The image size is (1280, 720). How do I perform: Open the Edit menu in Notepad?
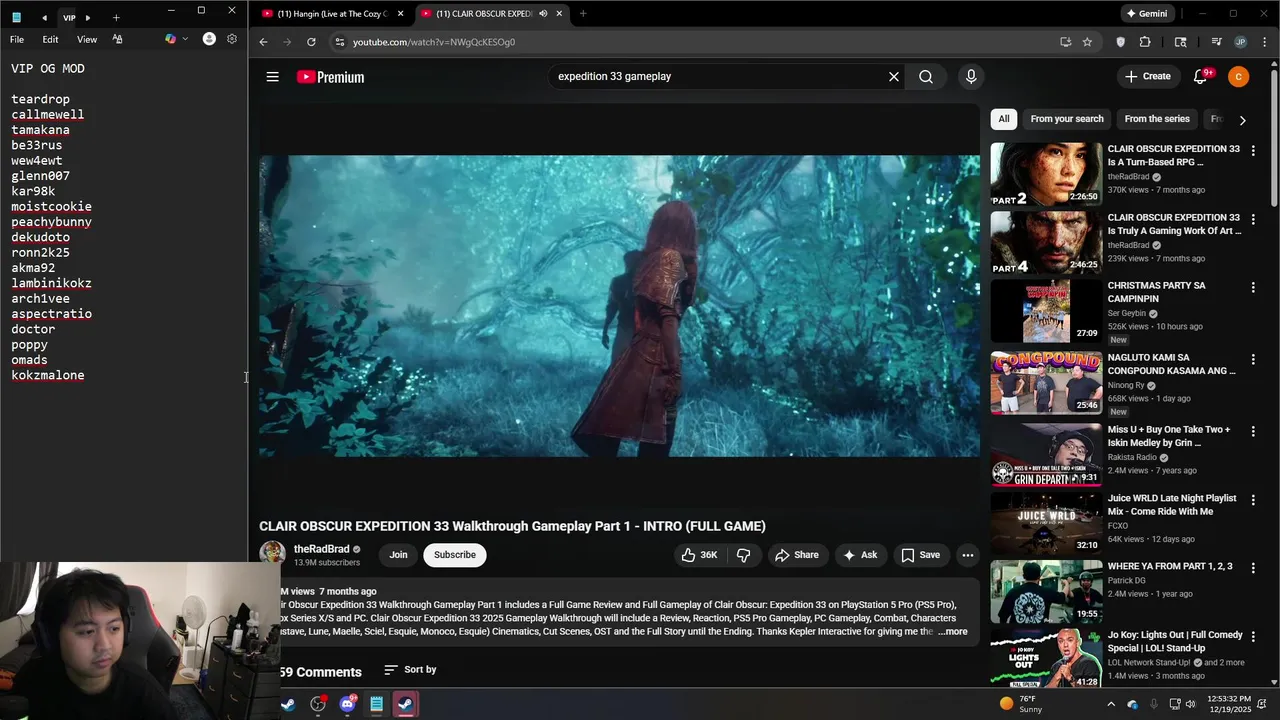tap(50, 39)
